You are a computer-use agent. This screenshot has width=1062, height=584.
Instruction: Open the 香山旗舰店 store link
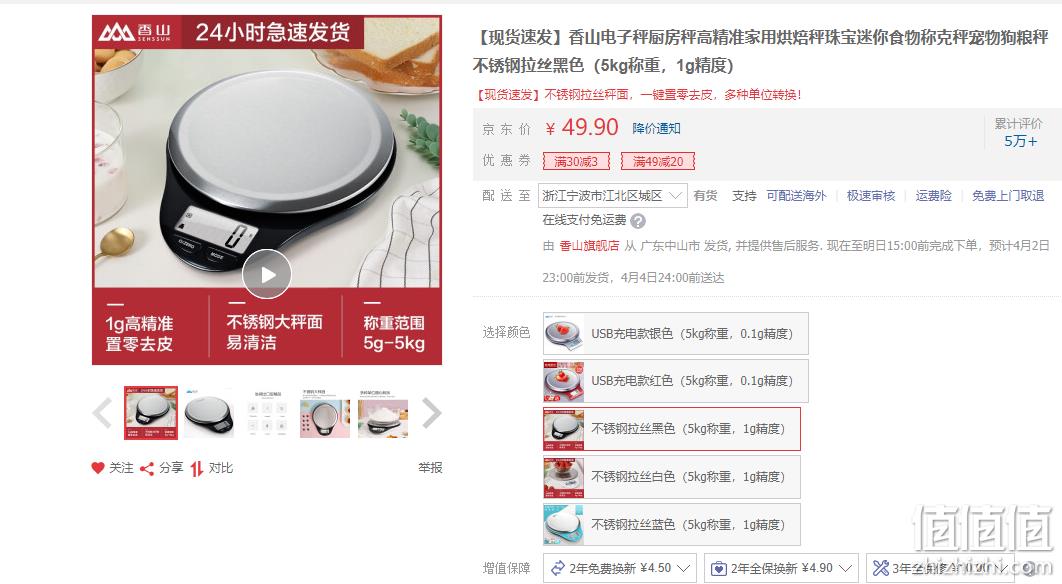(x=589, y=245)
